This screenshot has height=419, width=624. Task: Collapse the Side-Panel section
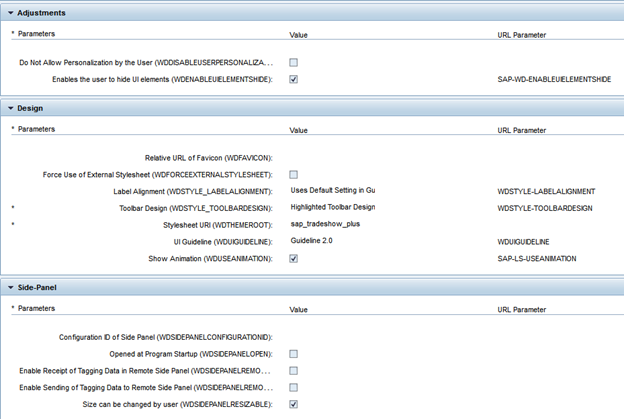(x=11, y=287)
